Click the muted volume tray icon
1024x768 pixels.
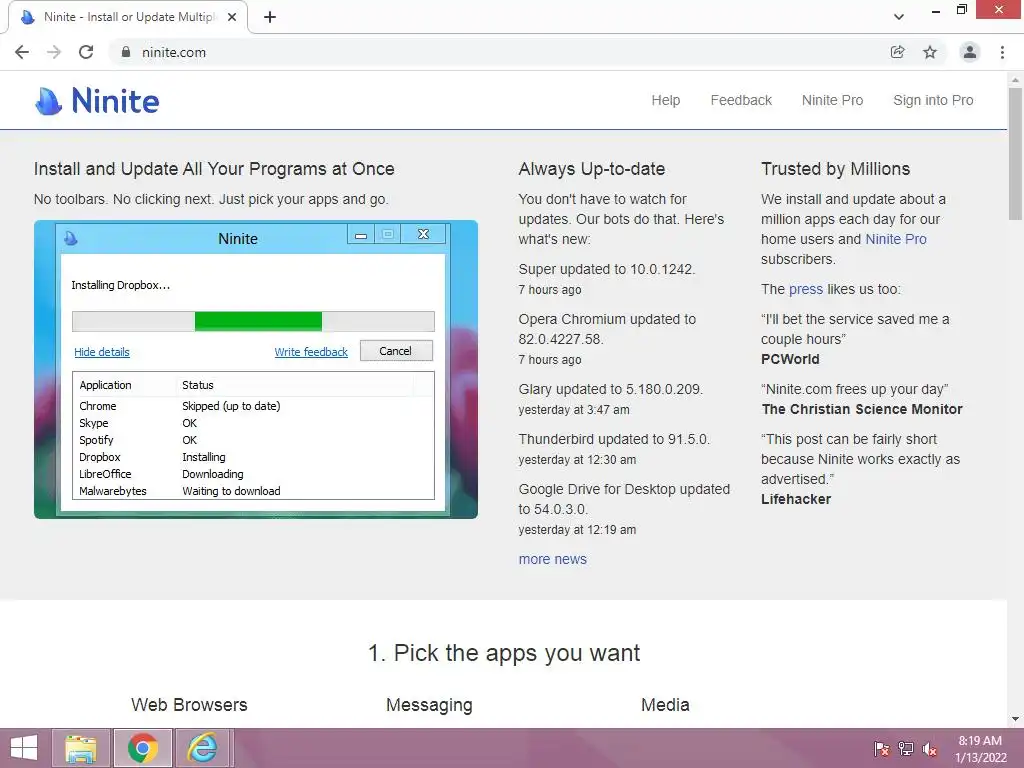click(x=930, y=749)
